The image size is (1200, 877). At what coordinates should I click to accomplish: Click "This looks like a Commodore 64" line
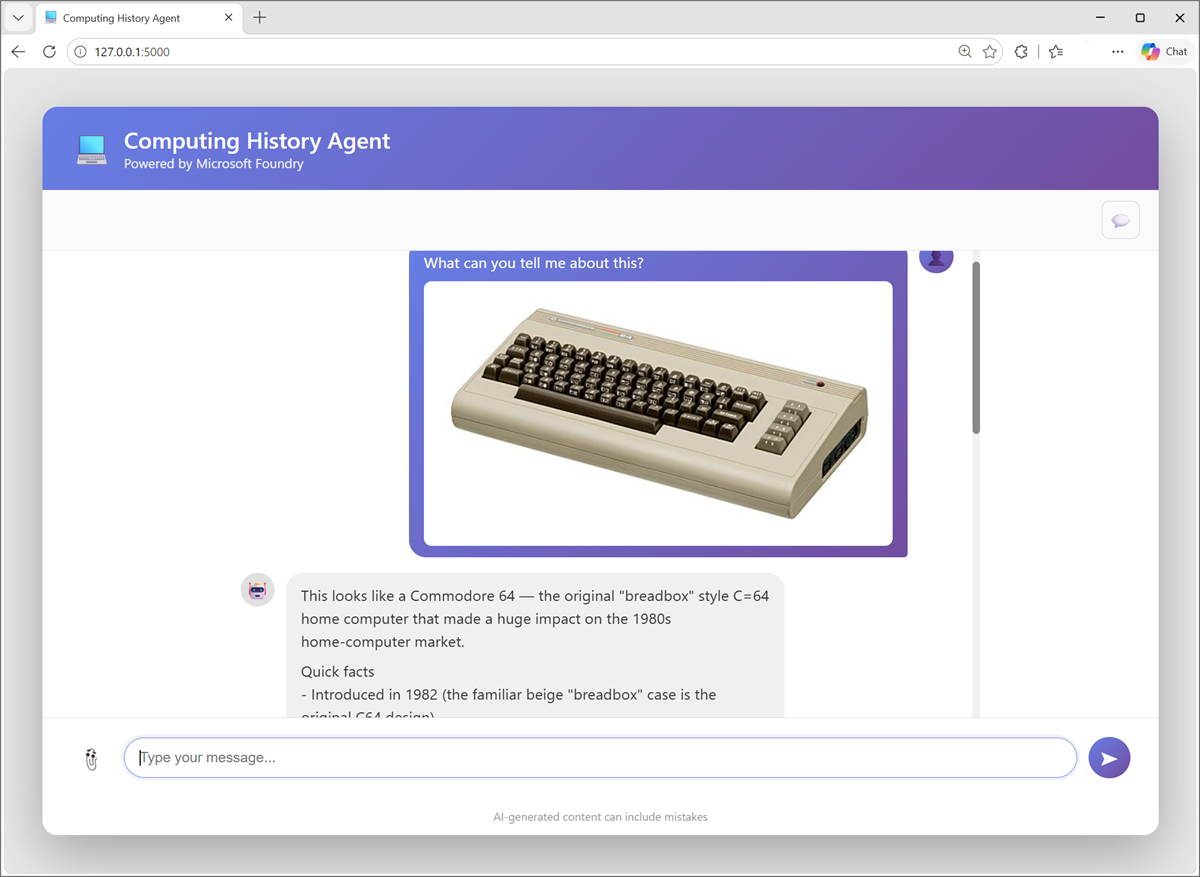point(535,596)
